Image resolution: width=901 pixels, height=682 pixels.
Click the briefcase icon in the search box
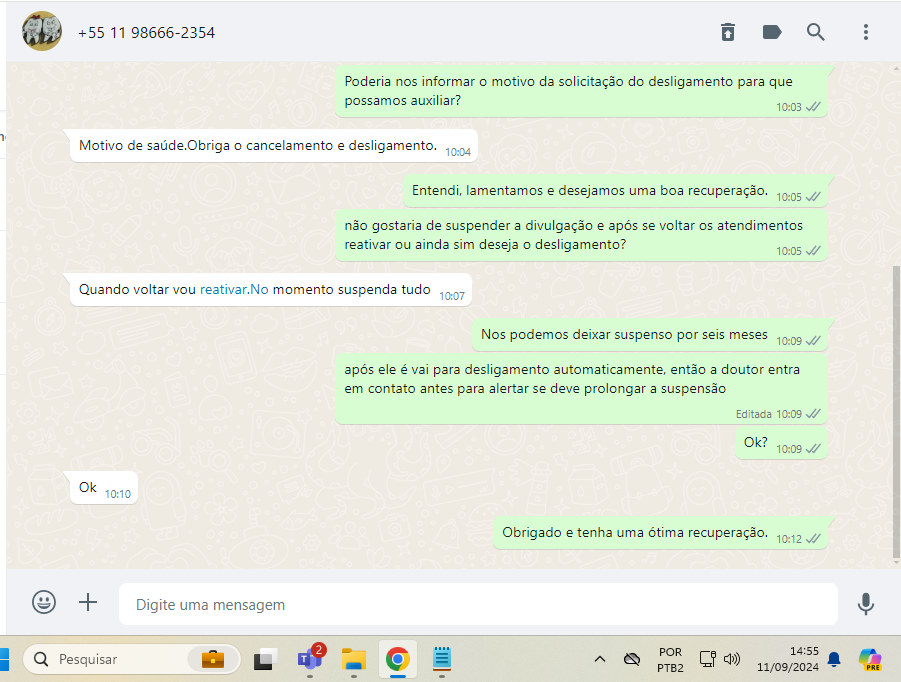click(x=213, y=659)
